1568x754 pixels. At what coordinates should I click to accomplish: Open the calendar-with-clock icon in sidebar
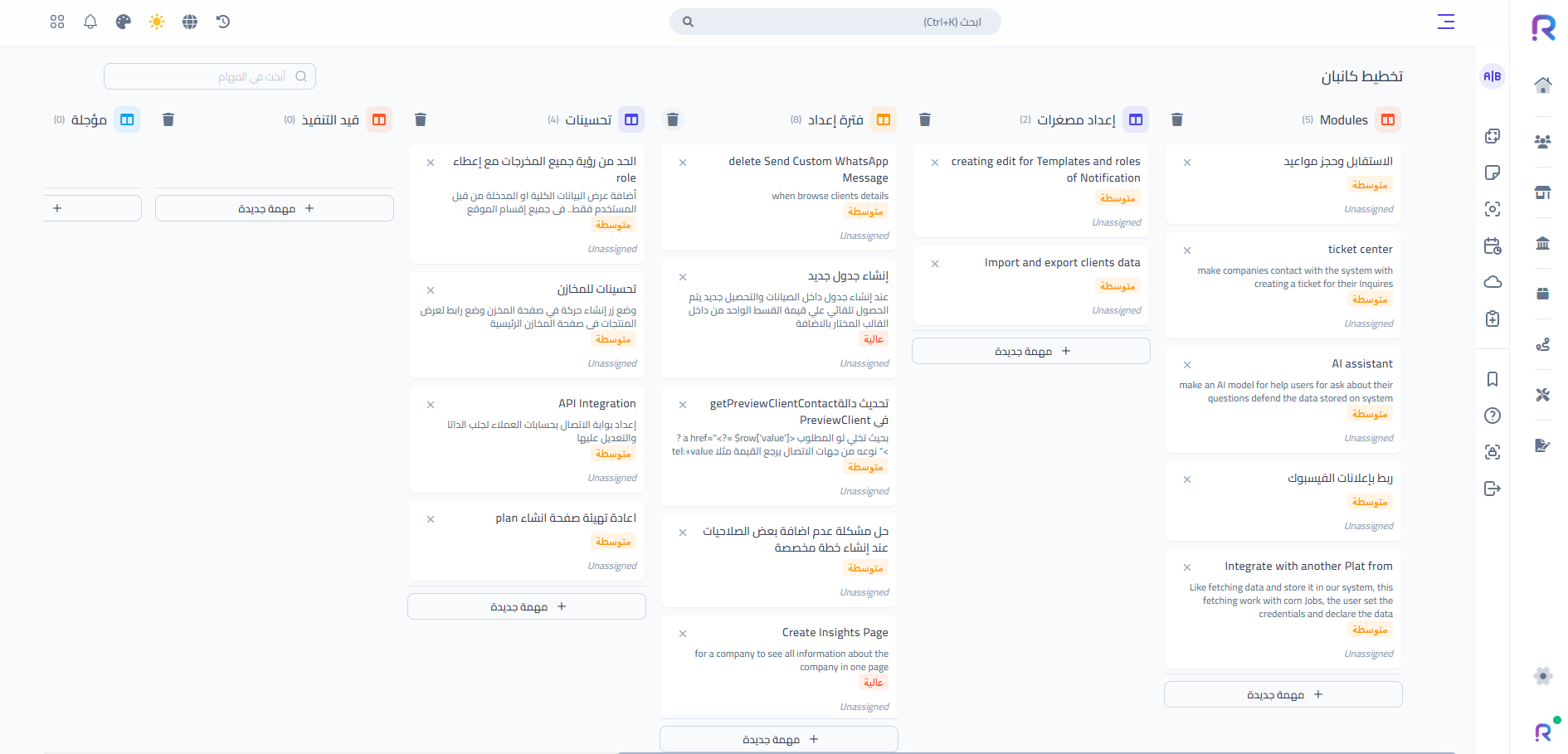click(x=1493, y=246)
